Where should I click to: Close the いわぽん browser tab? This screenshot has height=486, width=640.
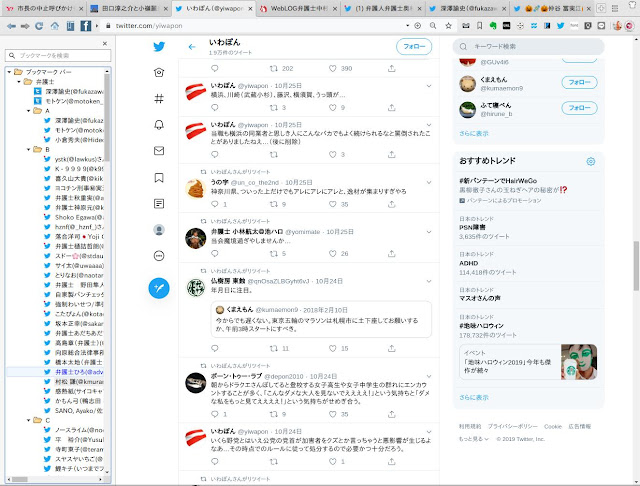pos(250,9)
